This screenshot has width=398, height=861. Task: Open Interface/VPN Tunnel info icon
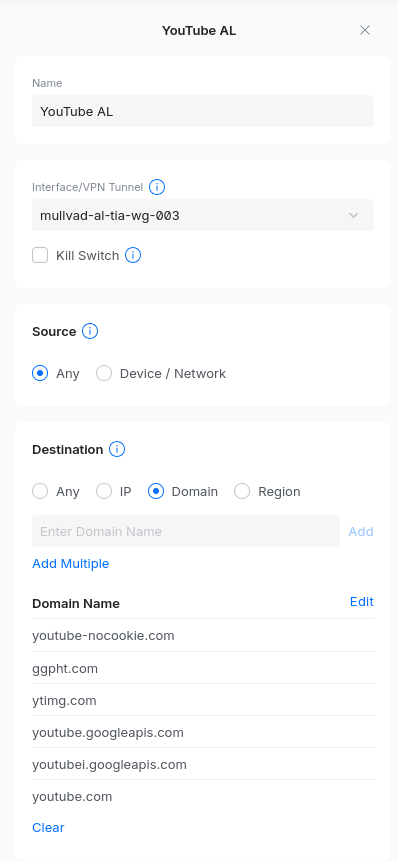(157, 187)
